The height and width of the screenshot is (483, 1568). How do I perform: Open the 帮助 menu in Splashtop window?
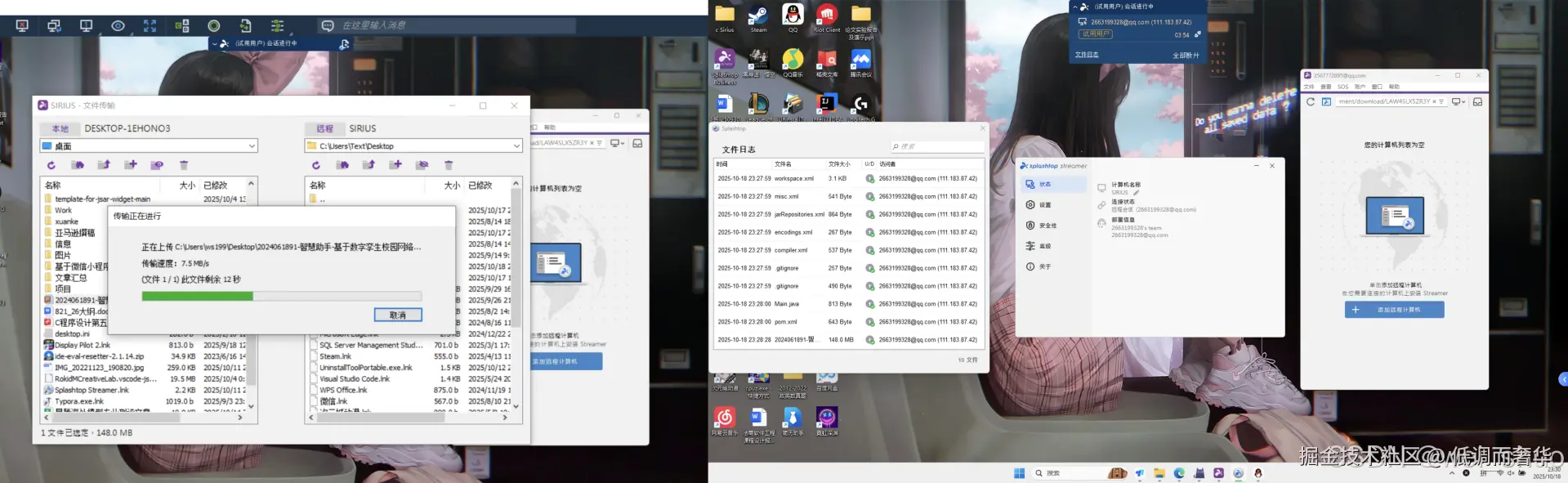tap(1394, 87)
